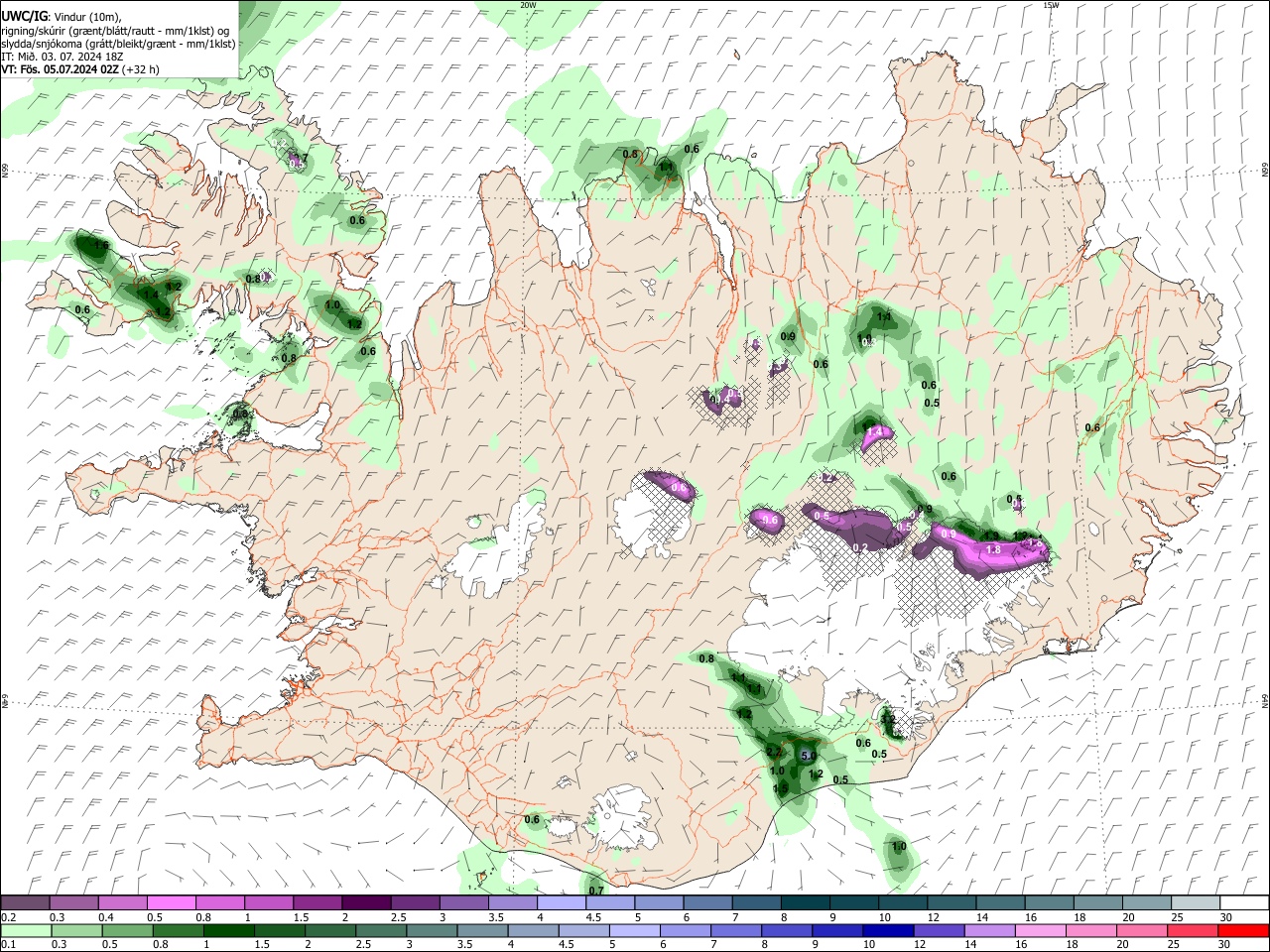Click the 0.7 rain value off the south coast

[x=596, y=891]
